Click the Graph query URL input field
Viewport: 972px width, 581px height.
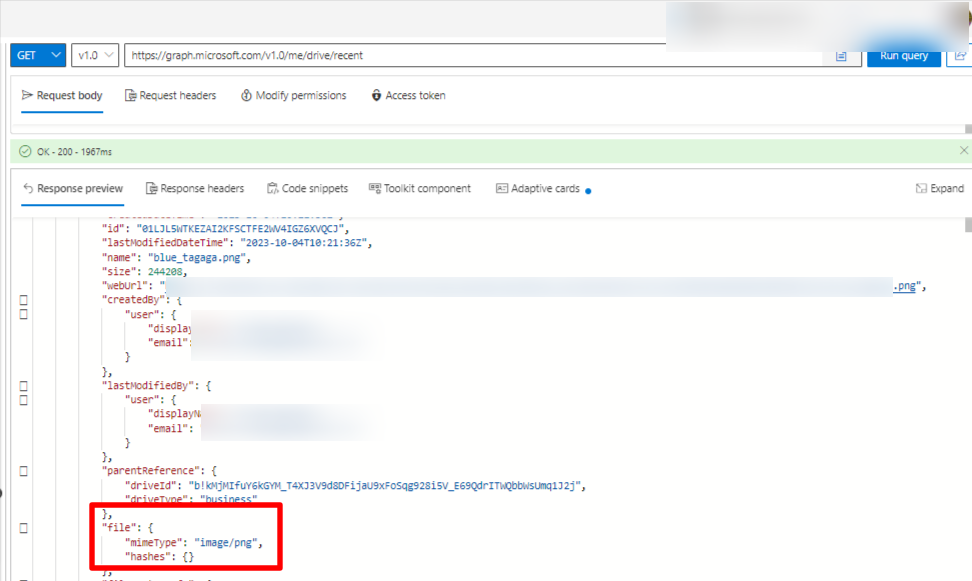click(474, 55)
